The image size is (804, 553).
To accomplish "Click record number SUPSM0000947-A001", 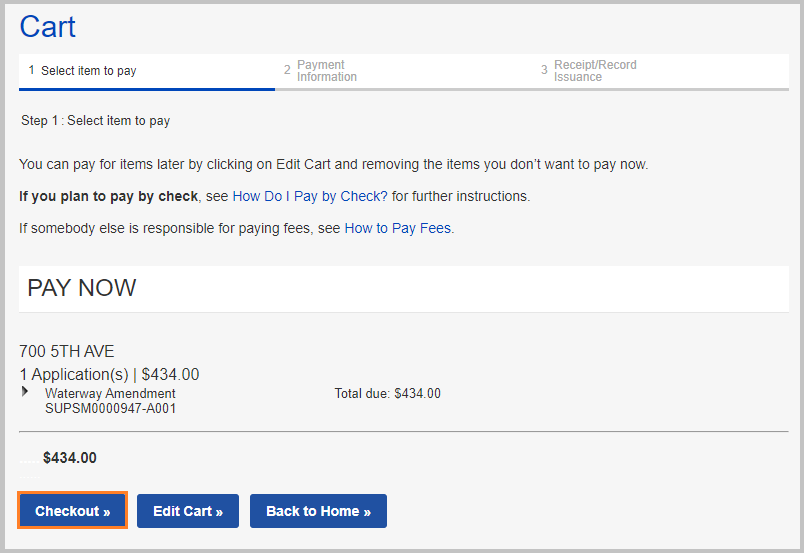I will [110, 408].
